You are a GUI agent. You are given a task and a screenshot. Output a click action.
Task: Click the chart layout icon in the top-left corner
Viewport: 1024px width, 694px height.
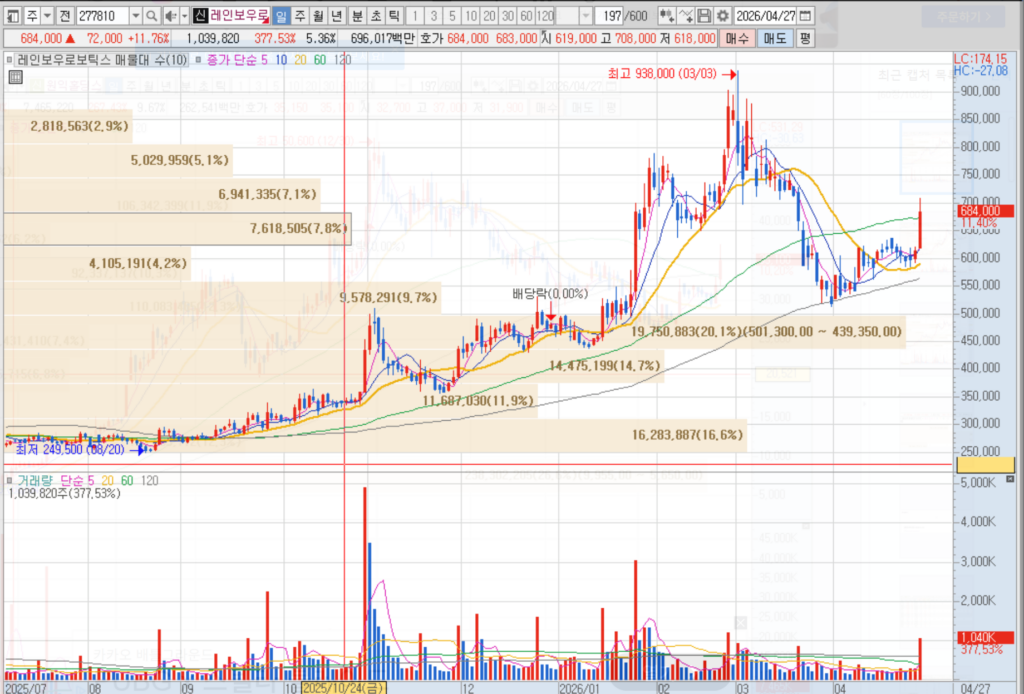pos(12,16)
